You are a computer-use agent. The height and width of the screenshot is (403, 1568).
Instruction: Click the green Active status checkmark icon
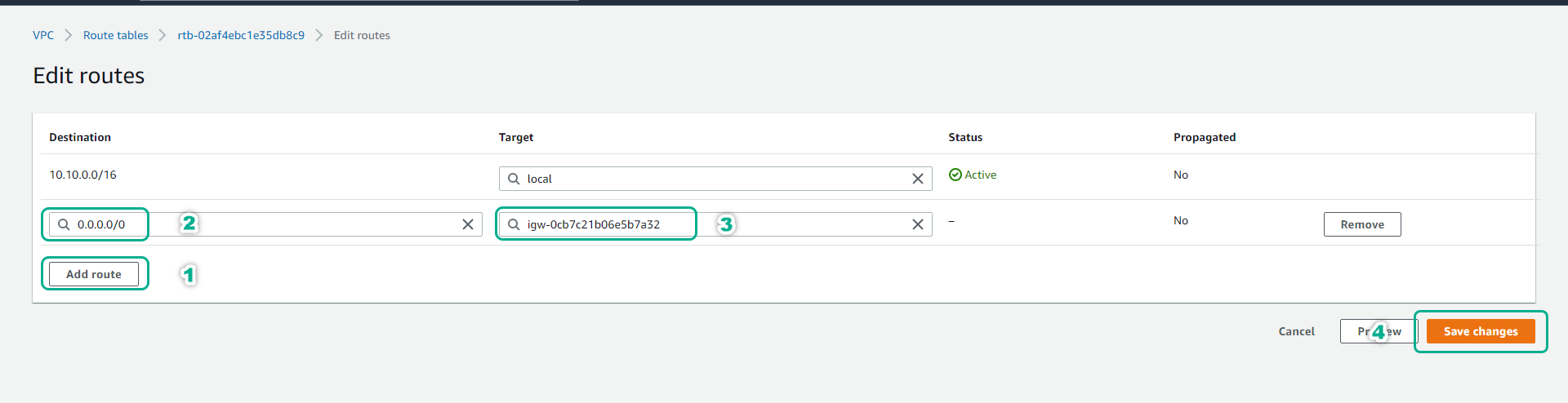(955, 175)
